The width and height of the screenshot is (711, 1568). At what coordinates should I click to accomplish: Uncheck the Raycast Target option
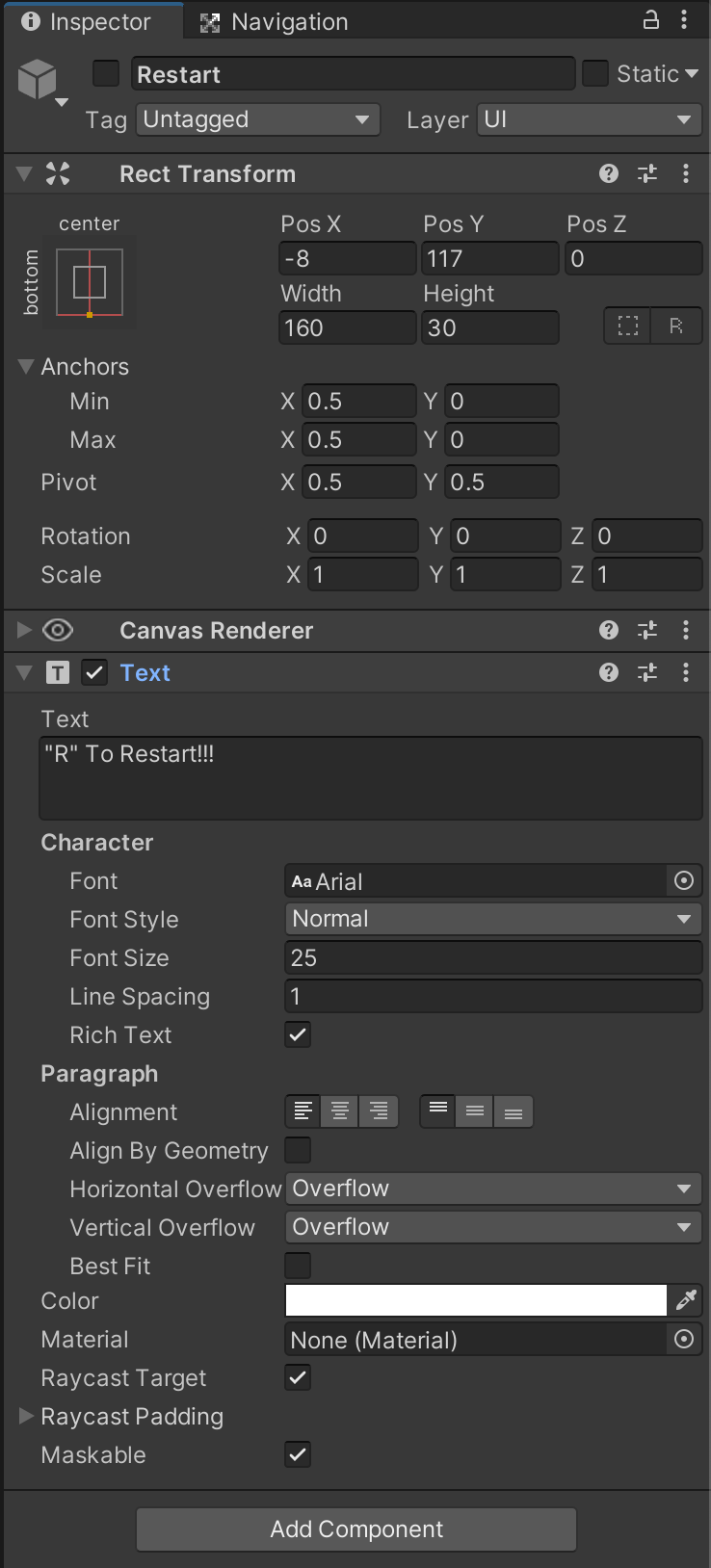tap(297, 1377)
